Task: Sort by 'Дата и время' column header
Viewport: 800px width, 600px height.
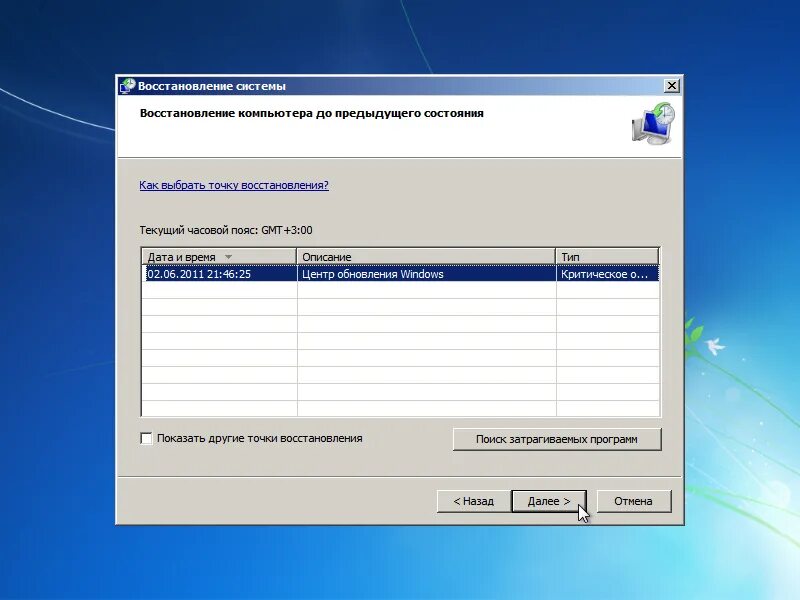Action: (219, 257)
